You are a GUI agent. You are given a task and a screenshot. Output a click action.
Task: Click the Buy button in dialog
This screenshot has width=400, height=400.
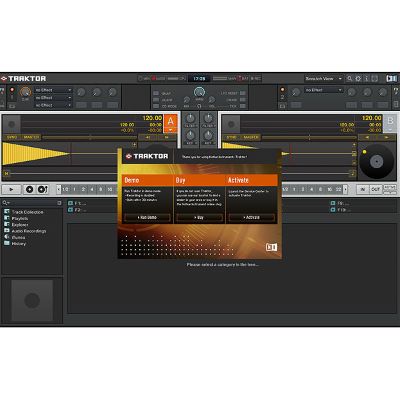point(199,218)
